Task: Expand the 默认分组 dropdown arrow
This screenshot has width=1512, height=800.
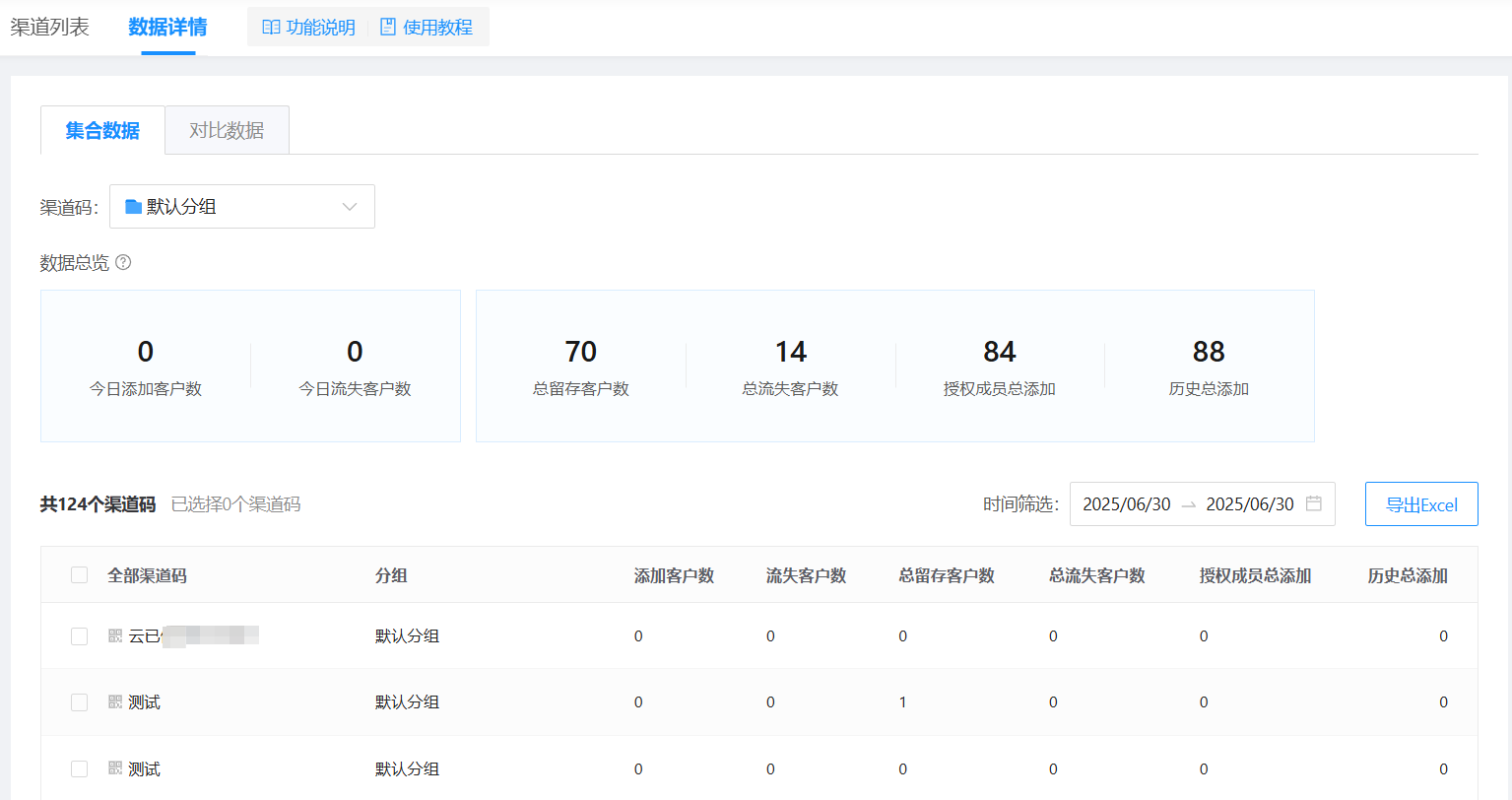Action: click(x=350, y=207)
